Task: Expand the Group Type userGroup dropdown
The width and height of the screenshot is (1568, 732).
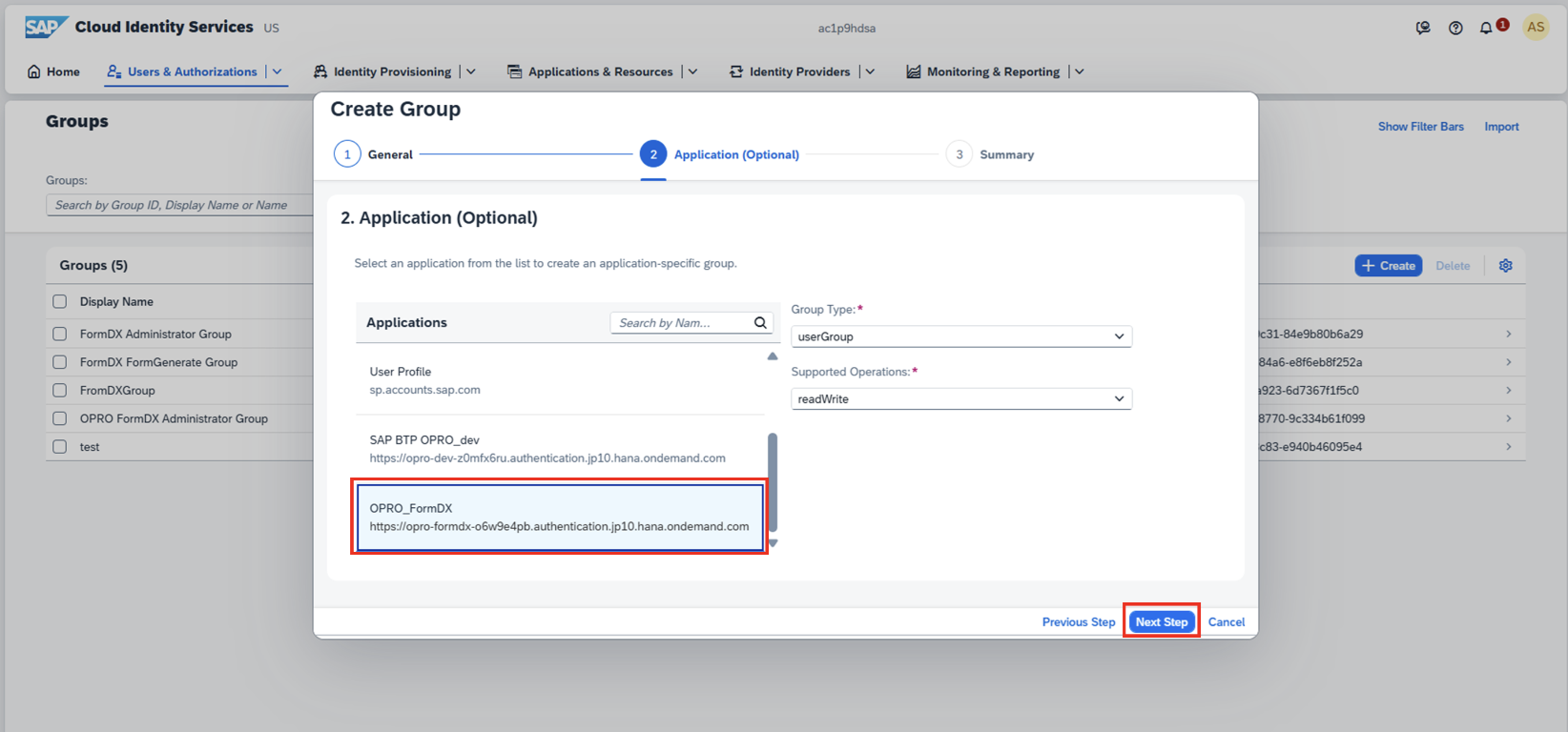Action: tap(1119, 336)
